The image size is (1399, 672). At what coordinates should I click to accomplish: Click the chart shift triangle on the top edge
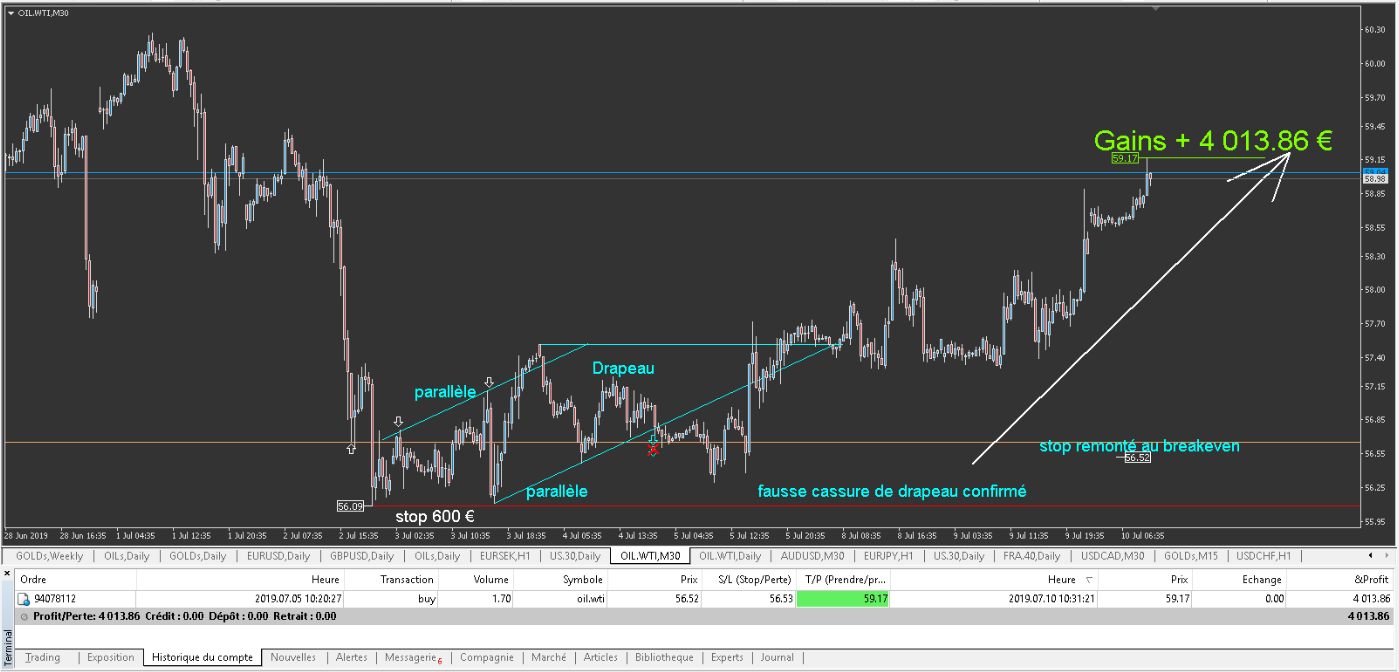tap(1157, 9)
